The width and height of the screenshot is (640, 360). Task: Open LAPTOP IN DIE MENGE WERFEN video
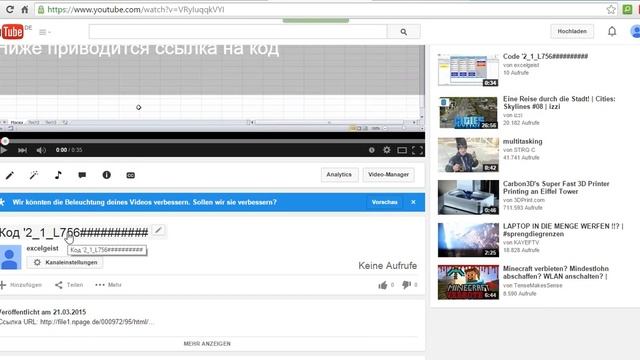(x=563, y=230)
